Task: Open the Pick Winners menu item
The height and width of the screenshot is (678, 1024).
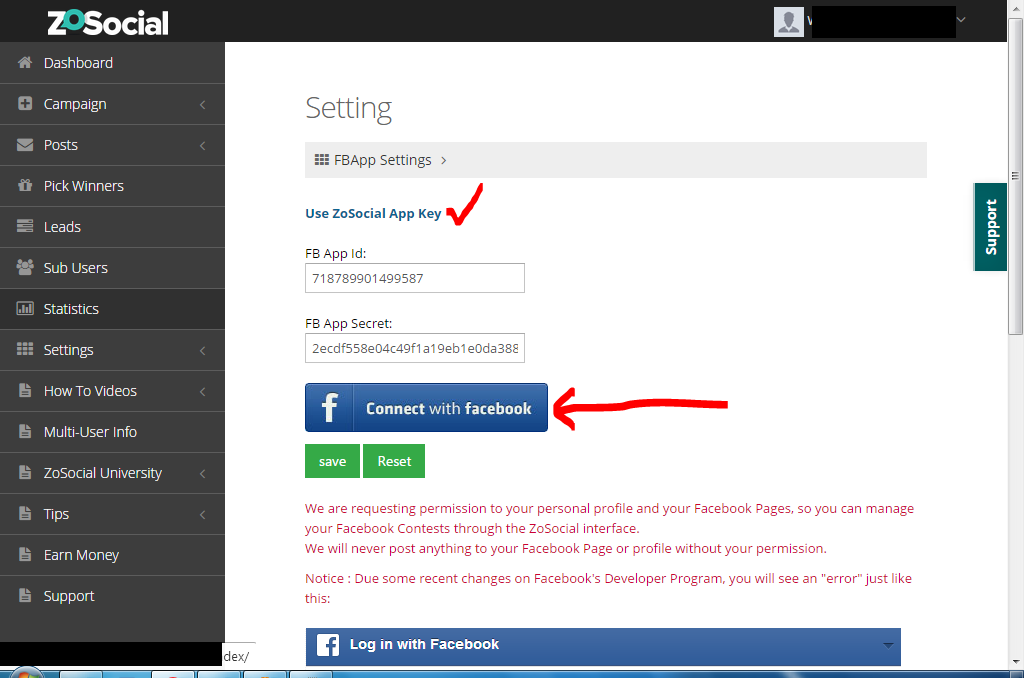Action: [x=112, y=186]
